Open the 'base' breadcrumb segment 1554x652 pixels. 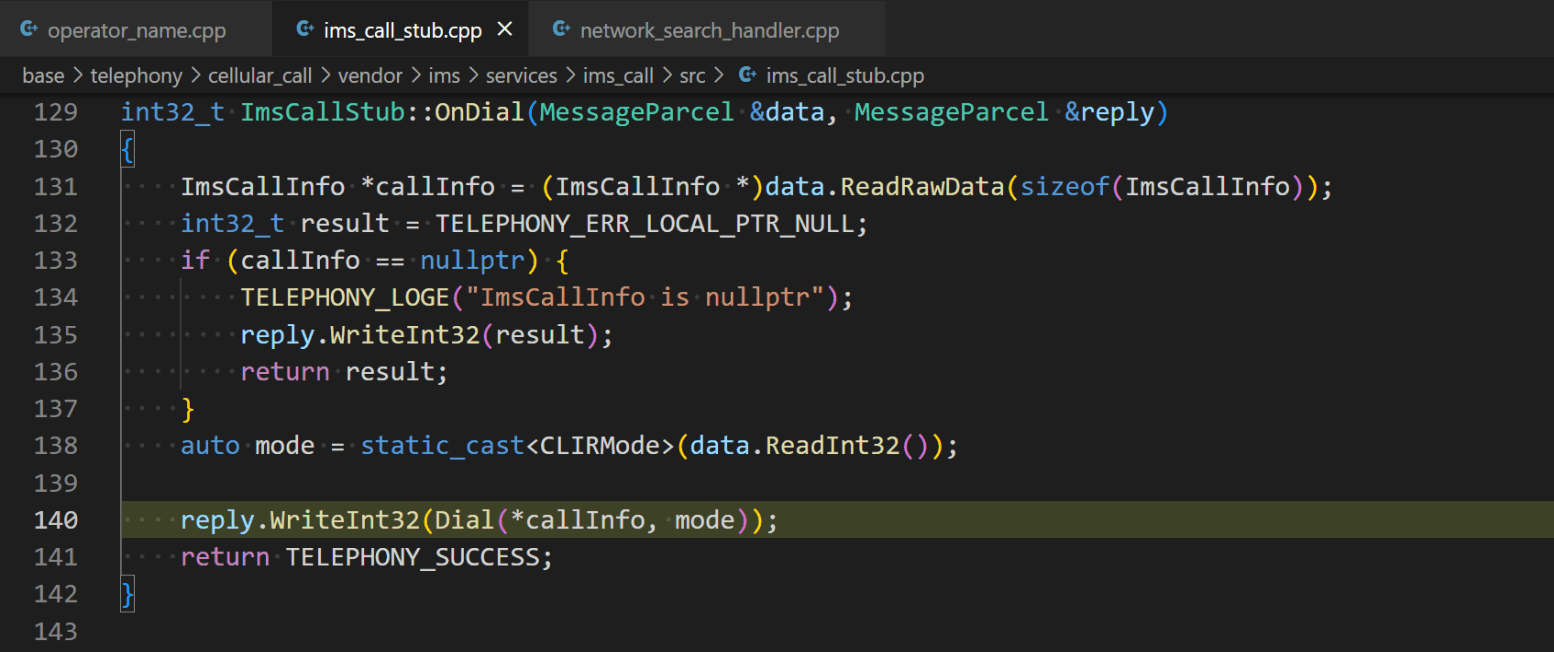[43, 75]
